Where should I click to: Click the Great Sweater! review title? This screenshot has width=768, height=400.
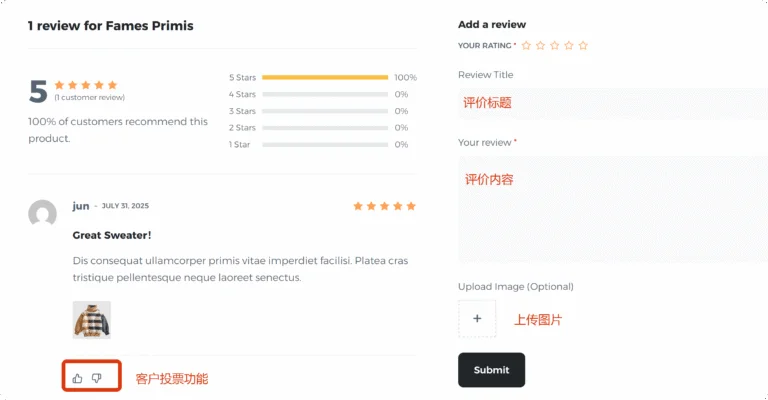point(112,235)
